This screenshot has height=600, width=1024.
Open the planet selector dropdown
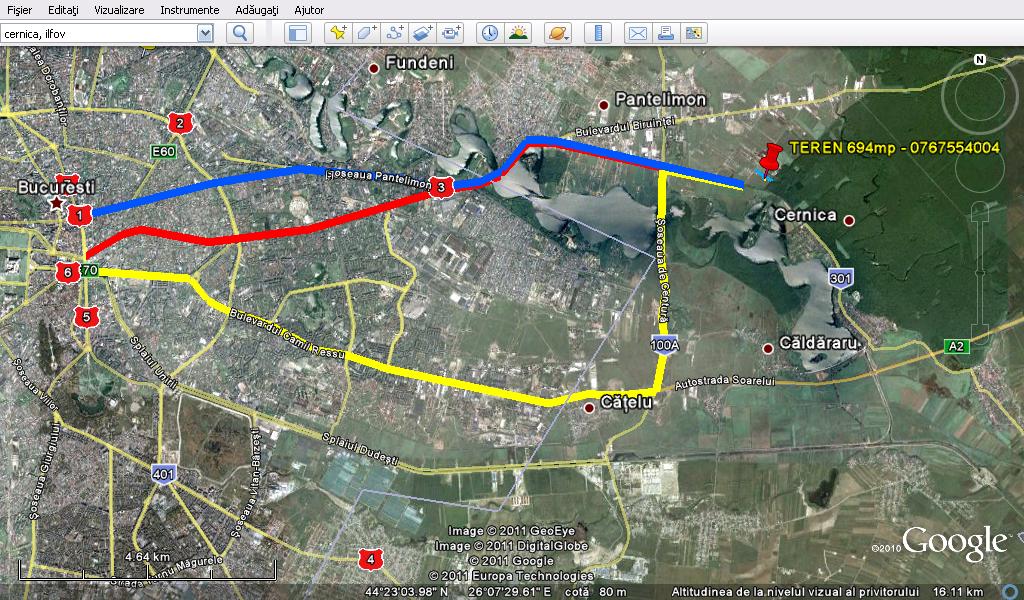coord(557,33)
